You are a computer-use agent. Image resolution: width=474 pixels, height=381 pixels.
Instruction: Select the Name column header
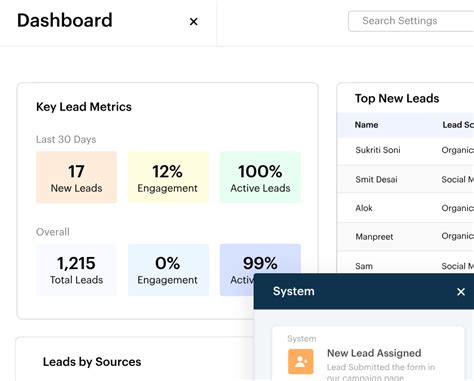click(366, 125)
